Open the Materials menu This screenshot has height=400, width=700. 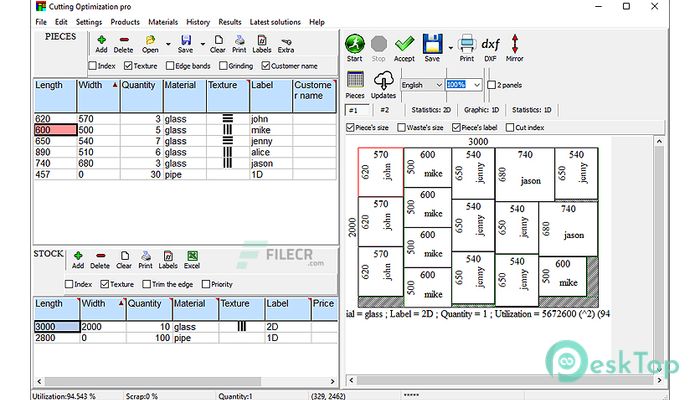[x=163, y=22]
